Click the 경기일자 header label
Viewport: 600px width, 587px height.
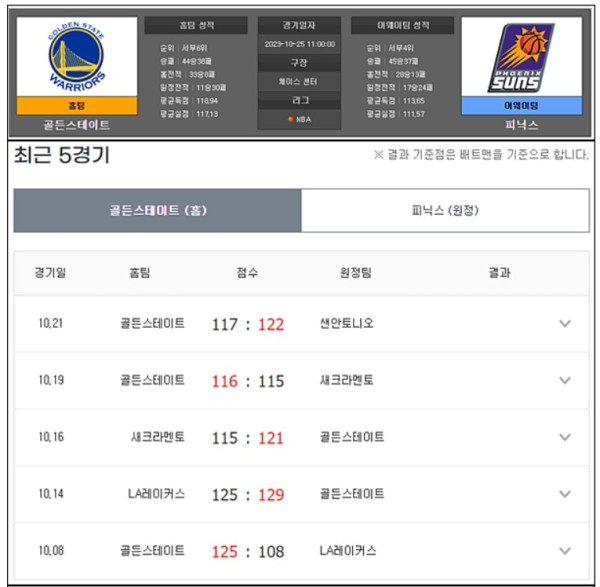299,25
